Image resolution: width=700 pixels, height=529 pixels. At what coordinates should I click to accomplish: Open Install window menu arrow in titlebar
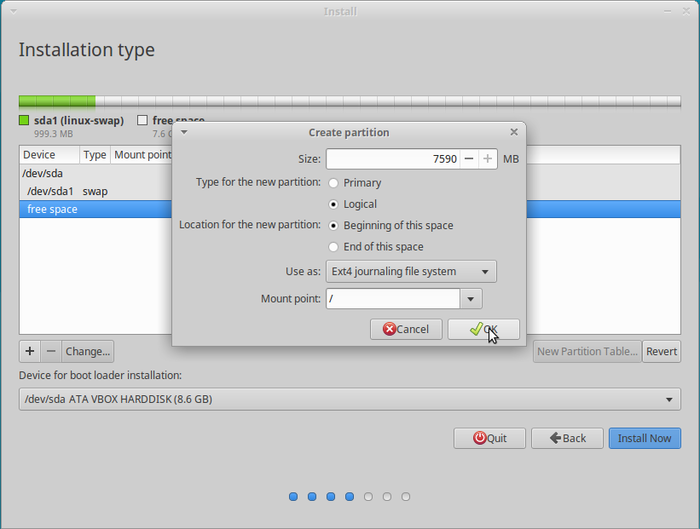pos(13,12)
